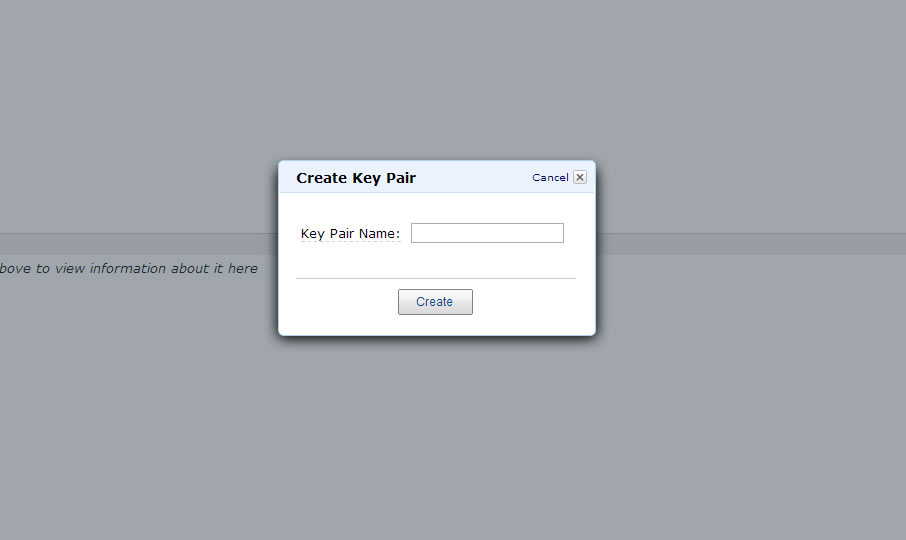
Task: Hit Create to generate the key pair
Action: coord(435,302)
